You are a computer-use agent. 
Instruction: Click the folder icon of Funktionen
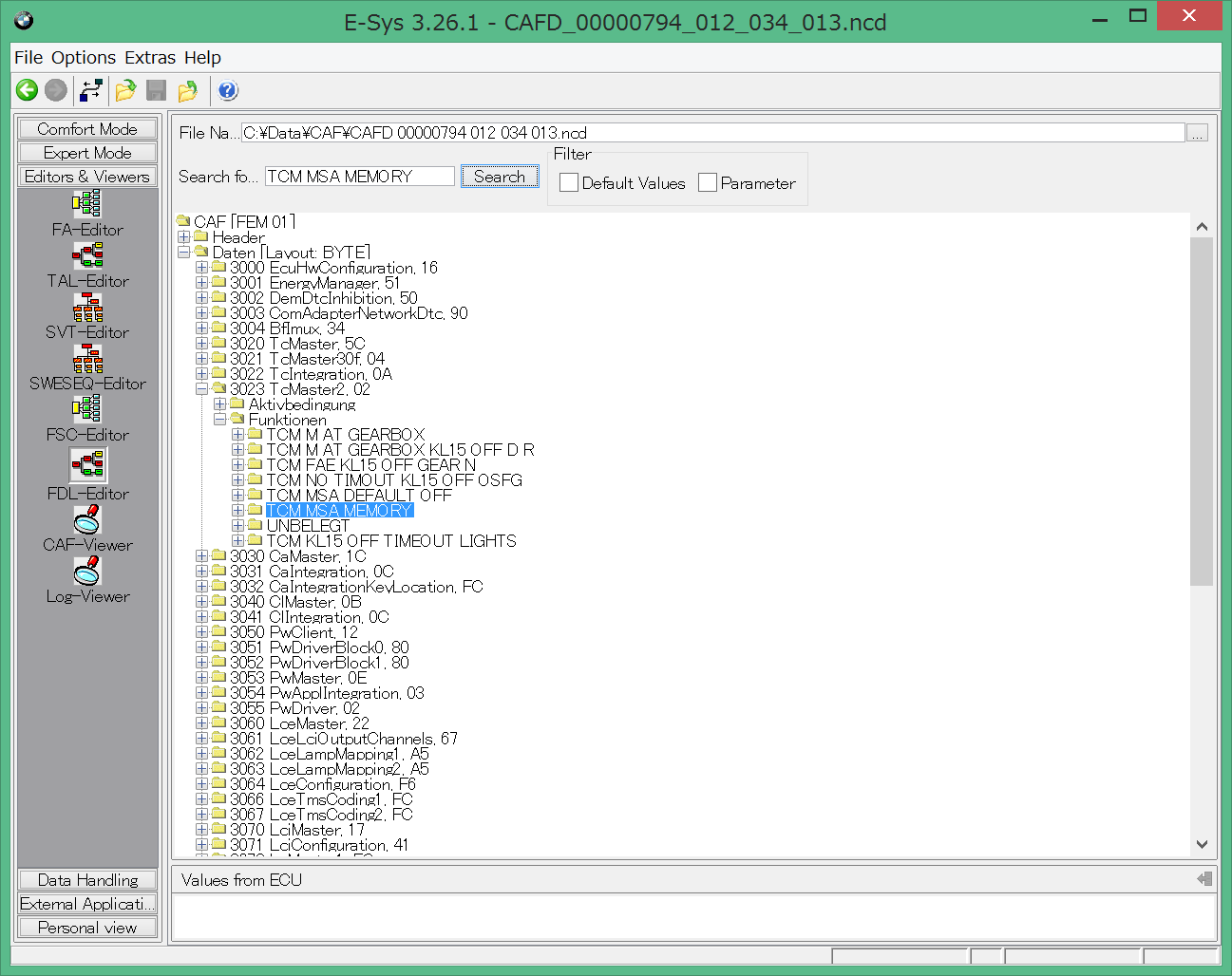pos(237,419)
